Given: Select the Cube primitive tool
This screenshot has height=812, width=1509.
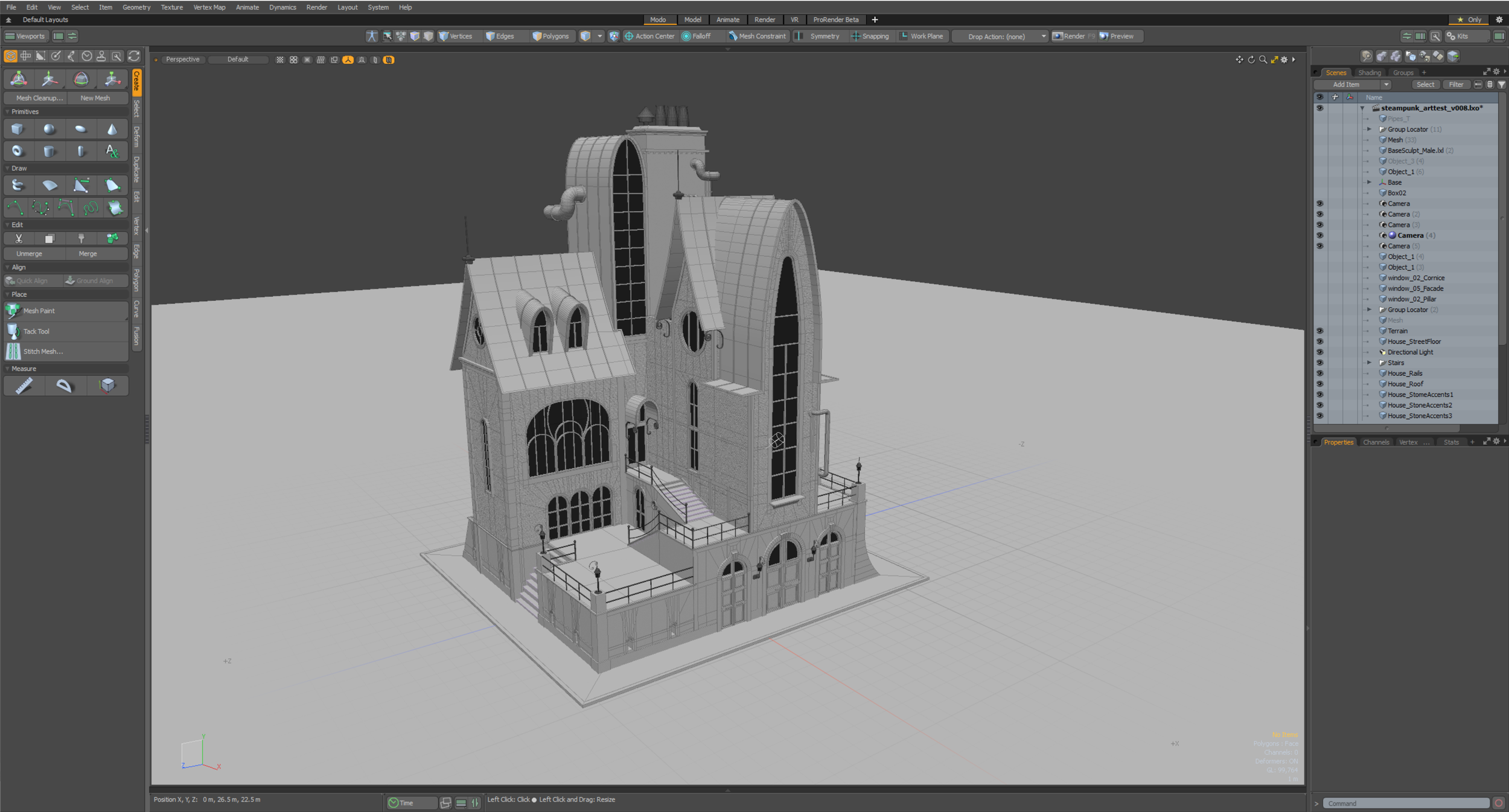Looking at the screenshot, I should click(x=18, y=128).
